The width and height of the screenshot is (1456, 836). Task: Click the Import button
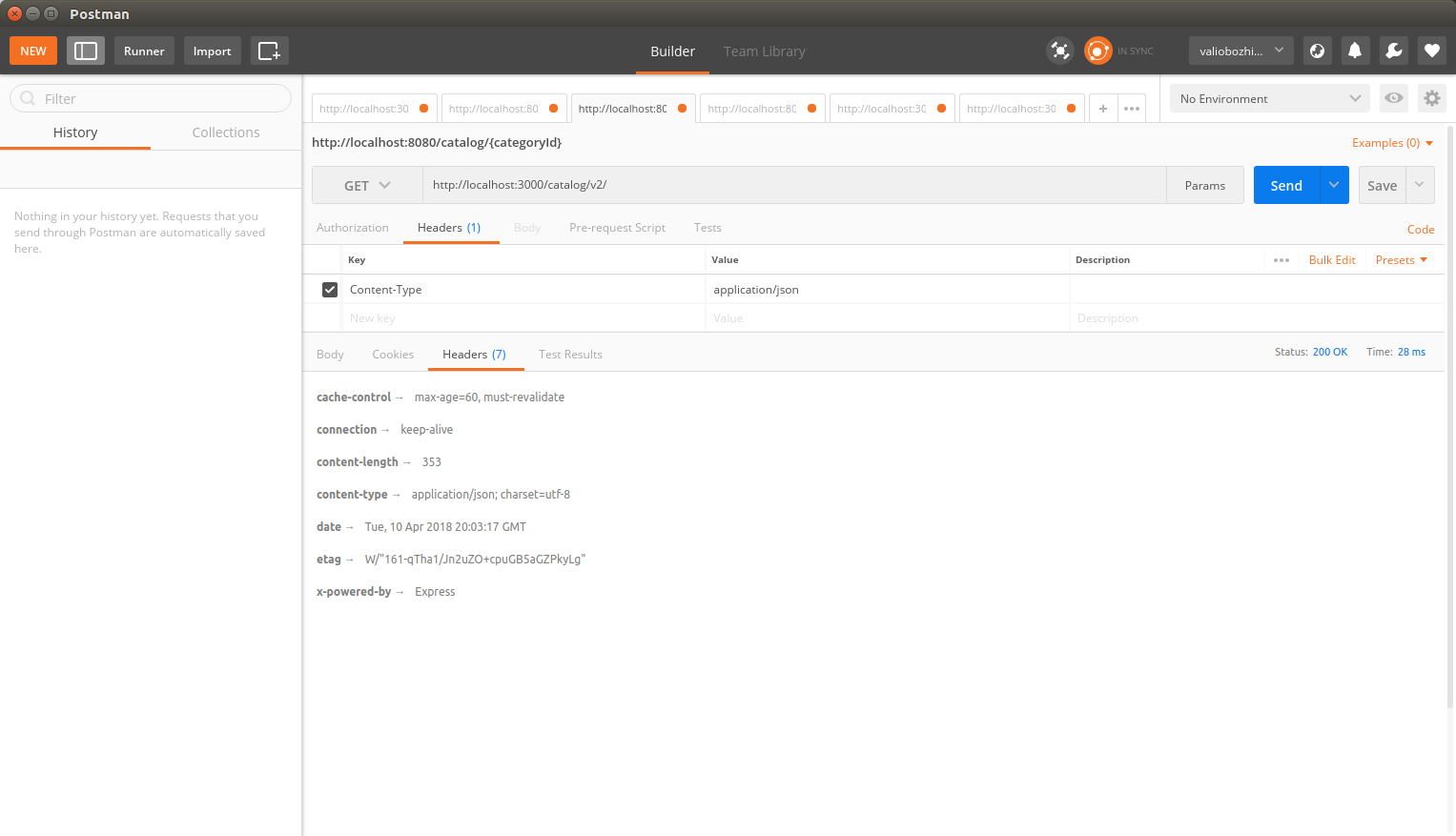[212, 51]
